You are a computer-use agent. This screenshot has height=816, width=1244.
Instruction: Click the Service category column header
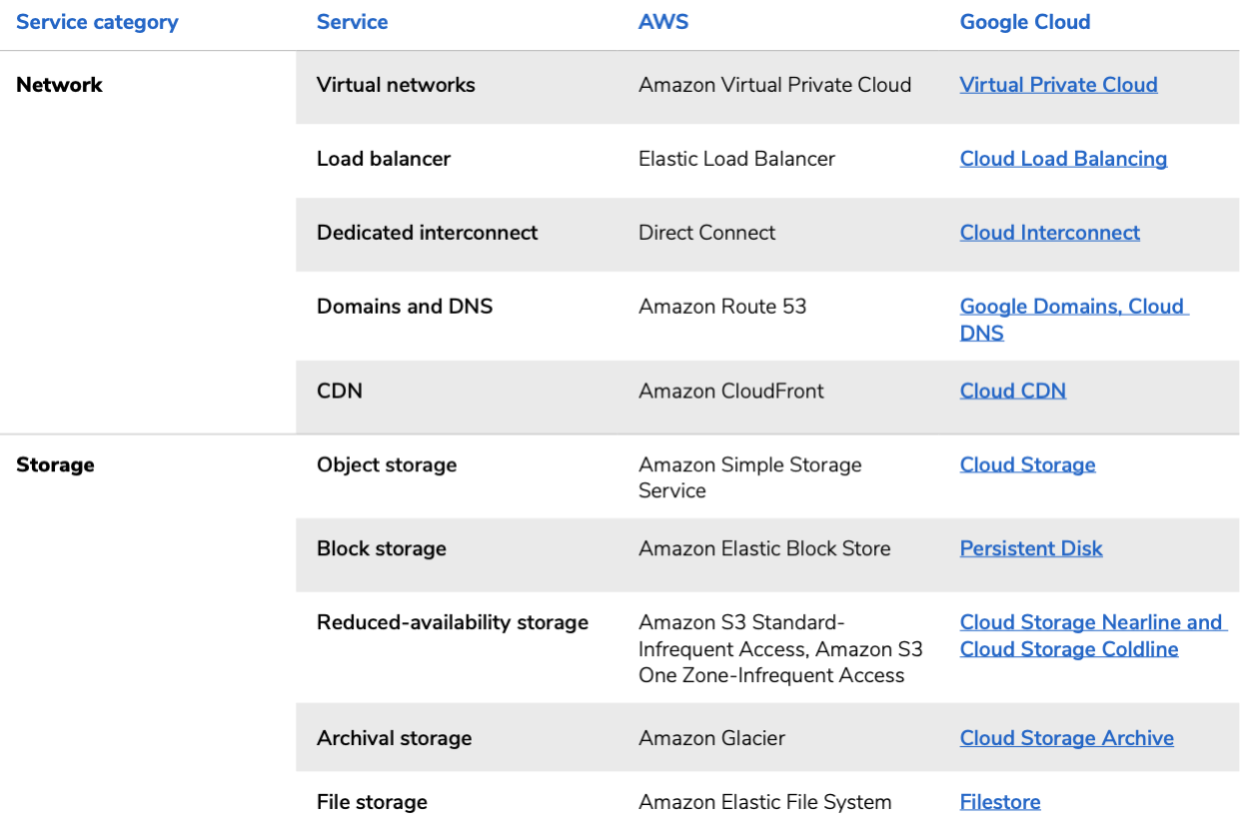(x=97, y=22)
